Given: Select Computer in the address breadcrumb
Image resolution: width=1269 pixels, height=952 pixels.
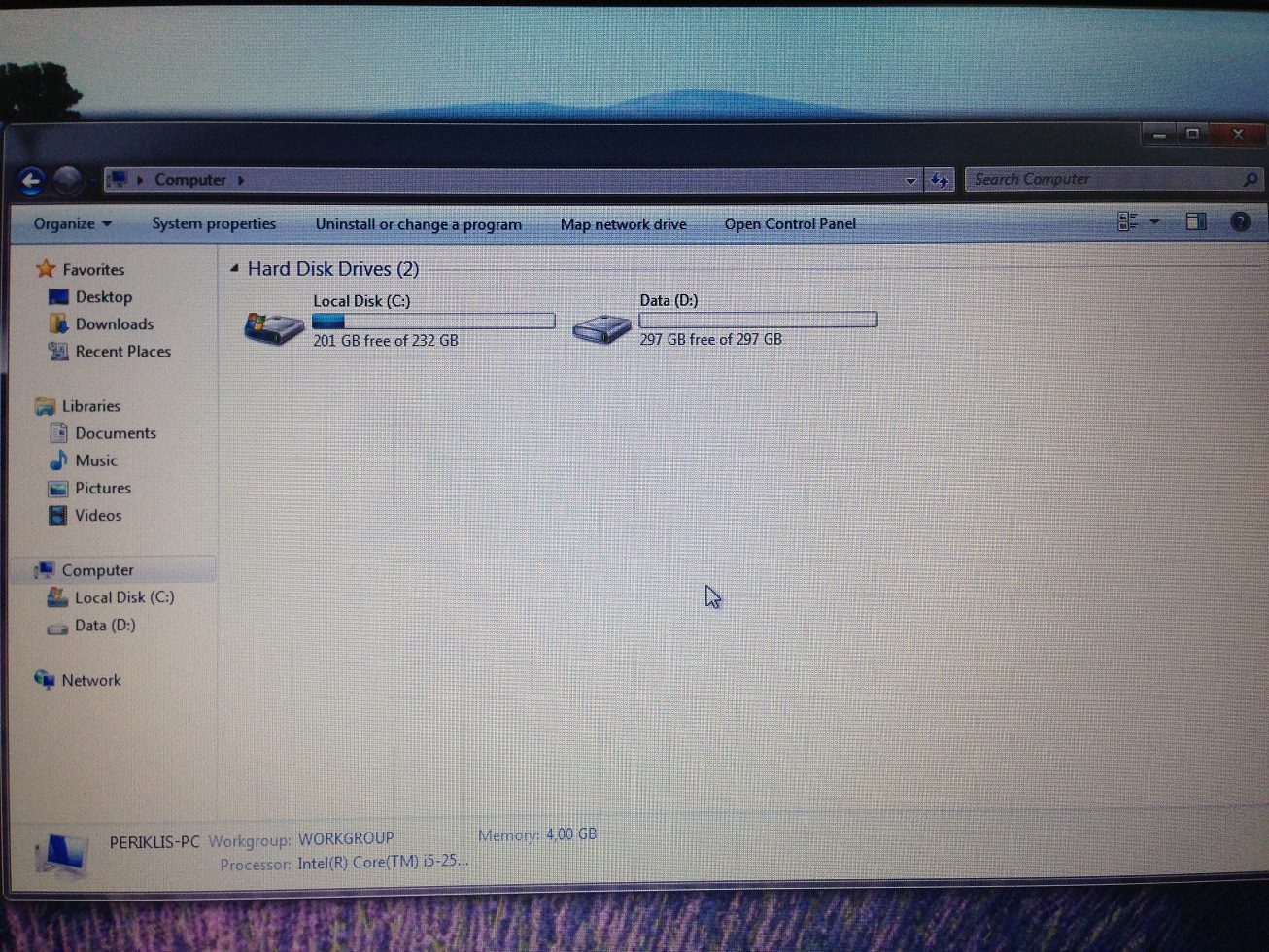Looking at the screenshot, I should 190,180.
